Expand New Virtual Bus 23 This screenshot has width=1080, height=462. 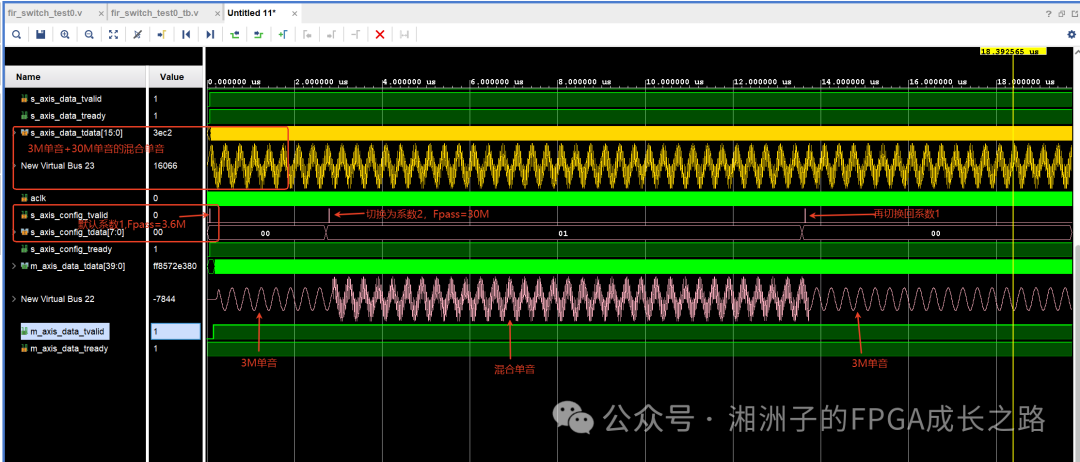point(16,165)
